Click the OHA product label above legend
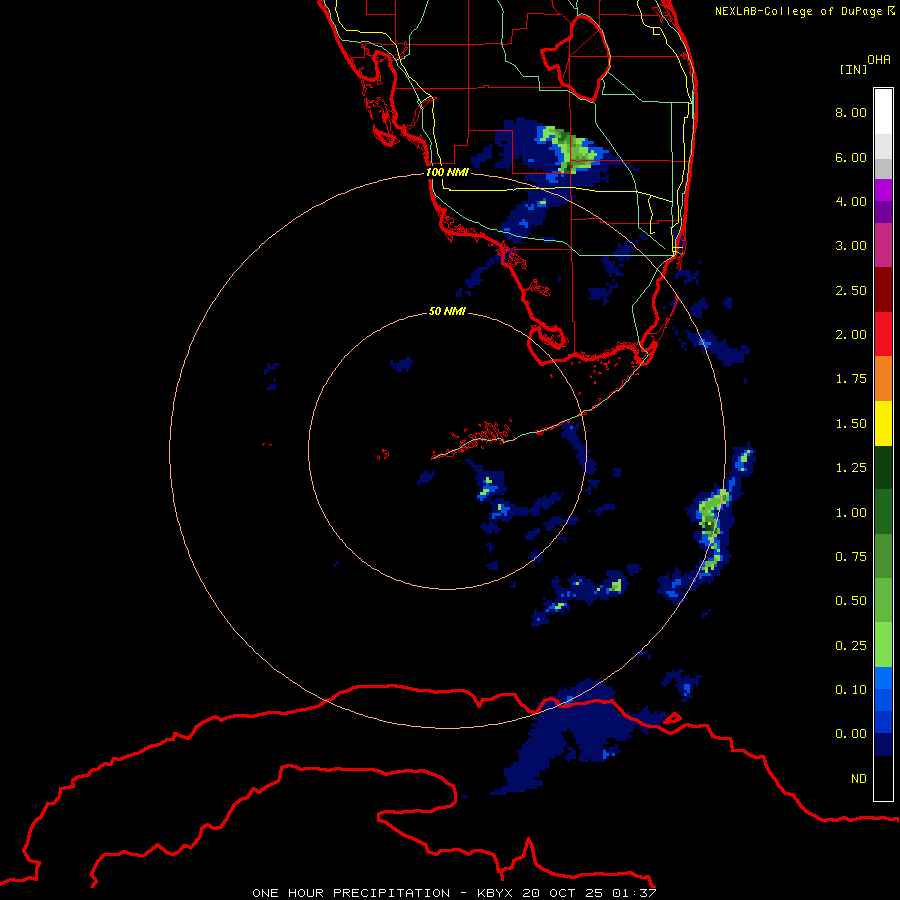This screenshot has height=900, width=900. [x=878, y=60]
